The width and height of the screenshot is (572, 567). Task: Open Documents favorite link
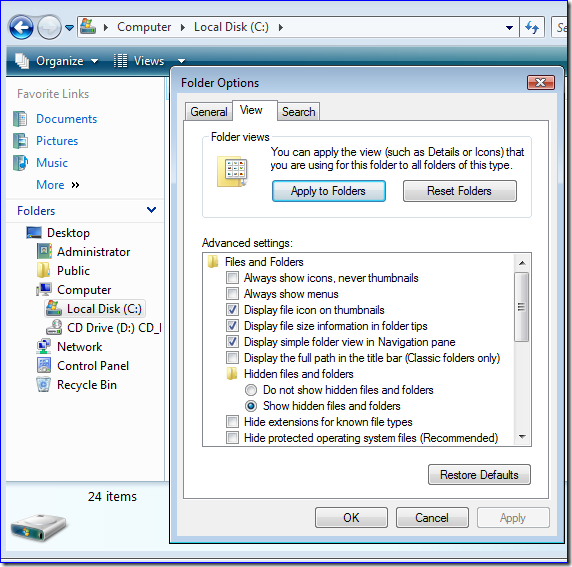click(x=66, y=119)
